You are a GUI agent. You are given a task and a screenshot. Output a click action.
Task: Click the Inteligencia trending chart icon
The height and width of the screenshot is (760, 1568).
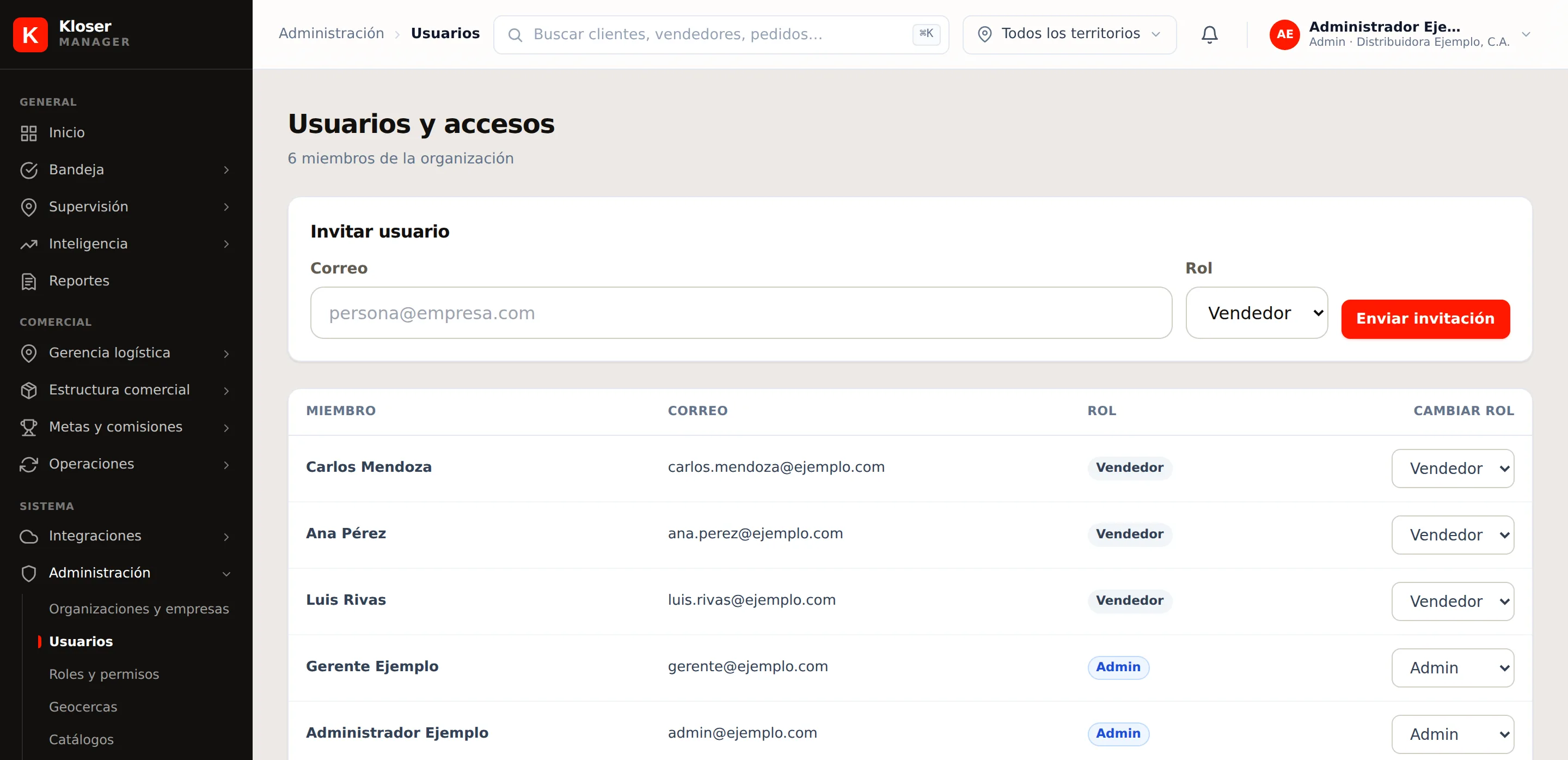pyautogui.click(x=29, y=244)
